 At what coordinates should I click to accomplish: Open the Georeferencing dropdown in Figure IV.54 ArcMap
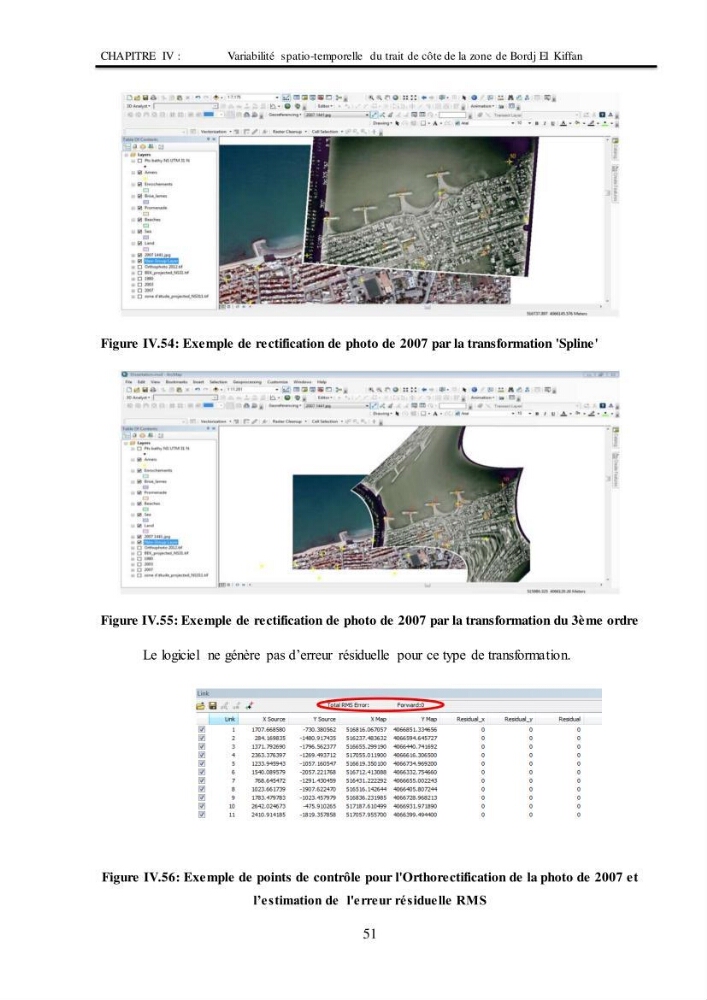(285, 115)
